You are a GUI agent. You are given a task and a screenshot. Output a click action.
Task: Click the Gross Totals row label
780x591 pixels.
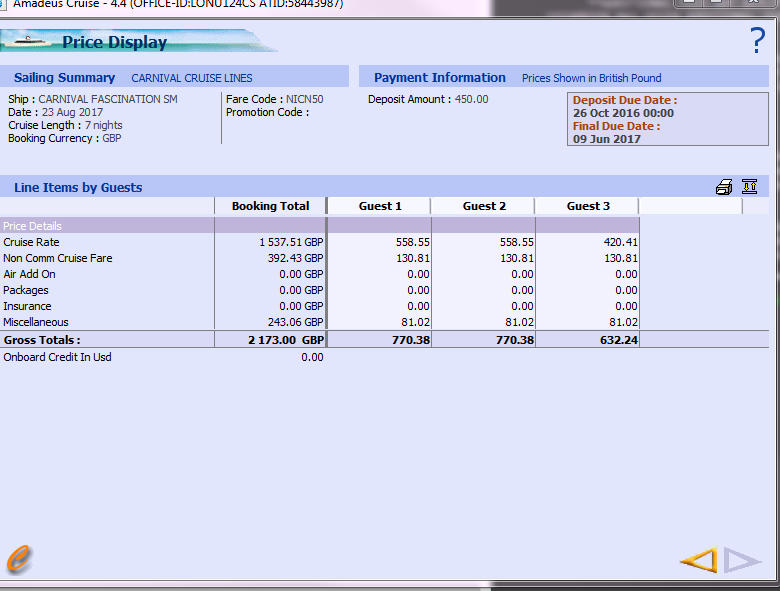tap(42, 340)
